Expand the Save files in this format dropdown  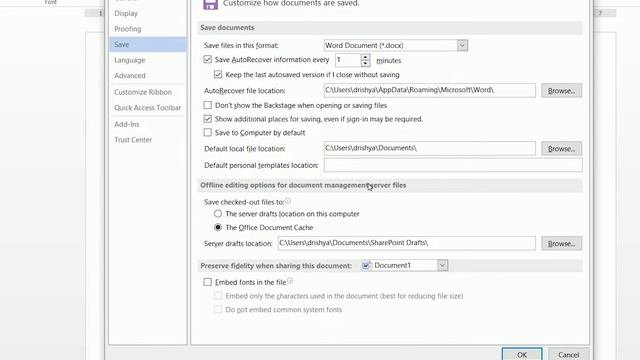pyautogui.click(x=462, y=45)
